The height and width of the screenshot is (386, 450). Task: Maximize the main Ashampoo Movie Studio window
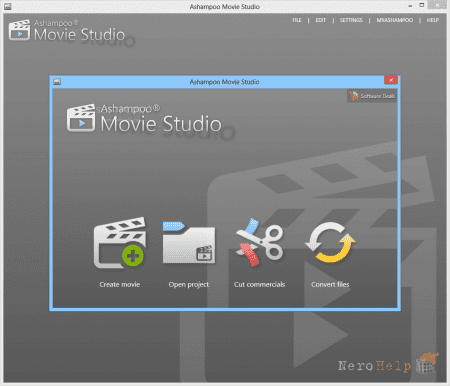coord(422,5)
